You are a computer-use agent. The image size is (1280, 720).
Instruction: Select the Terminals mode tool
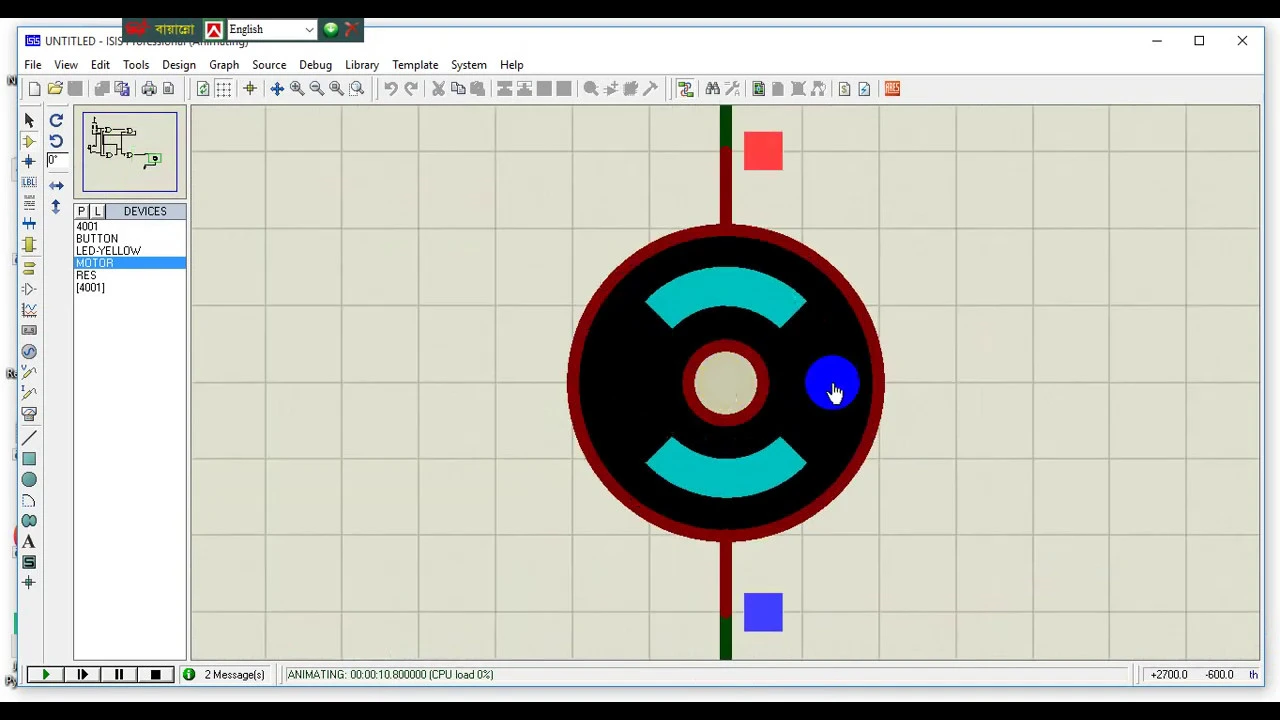[x=29, y=268]
